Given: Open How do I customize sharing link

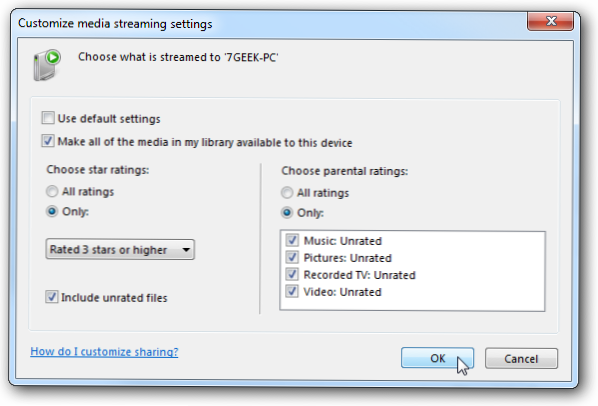Looking at the screenshot, I should click(104, 351).
